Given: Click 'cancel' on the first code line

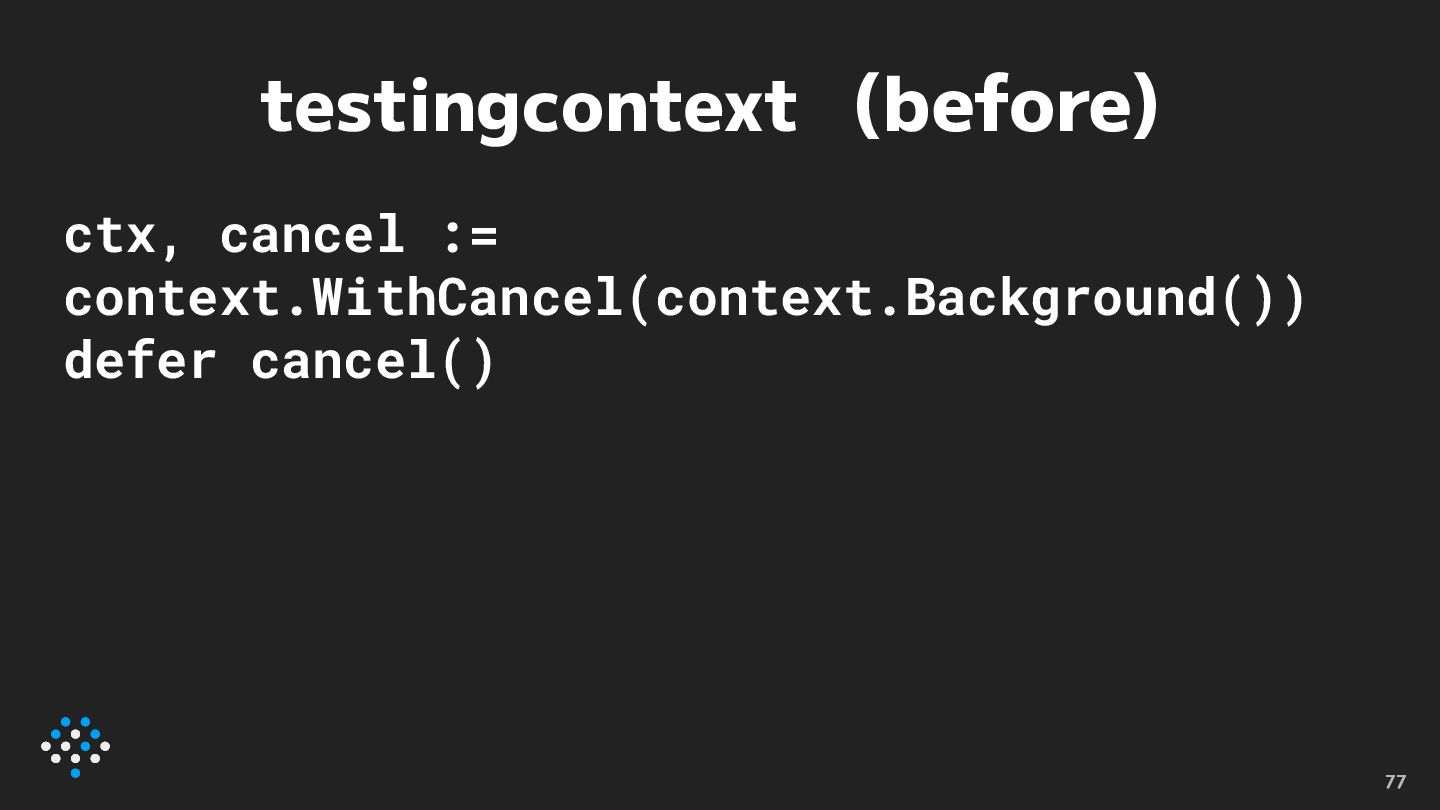Looking at the screenshot, I should (311, 237).
